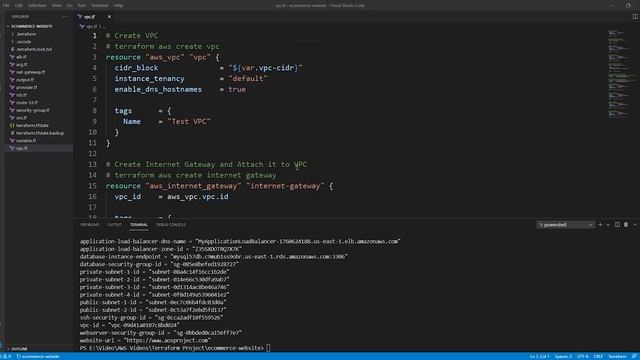Close the vpc.tf editor tab
Image resolution: width=640 pixels, height=360 pixels.
(x=109, y=17)
